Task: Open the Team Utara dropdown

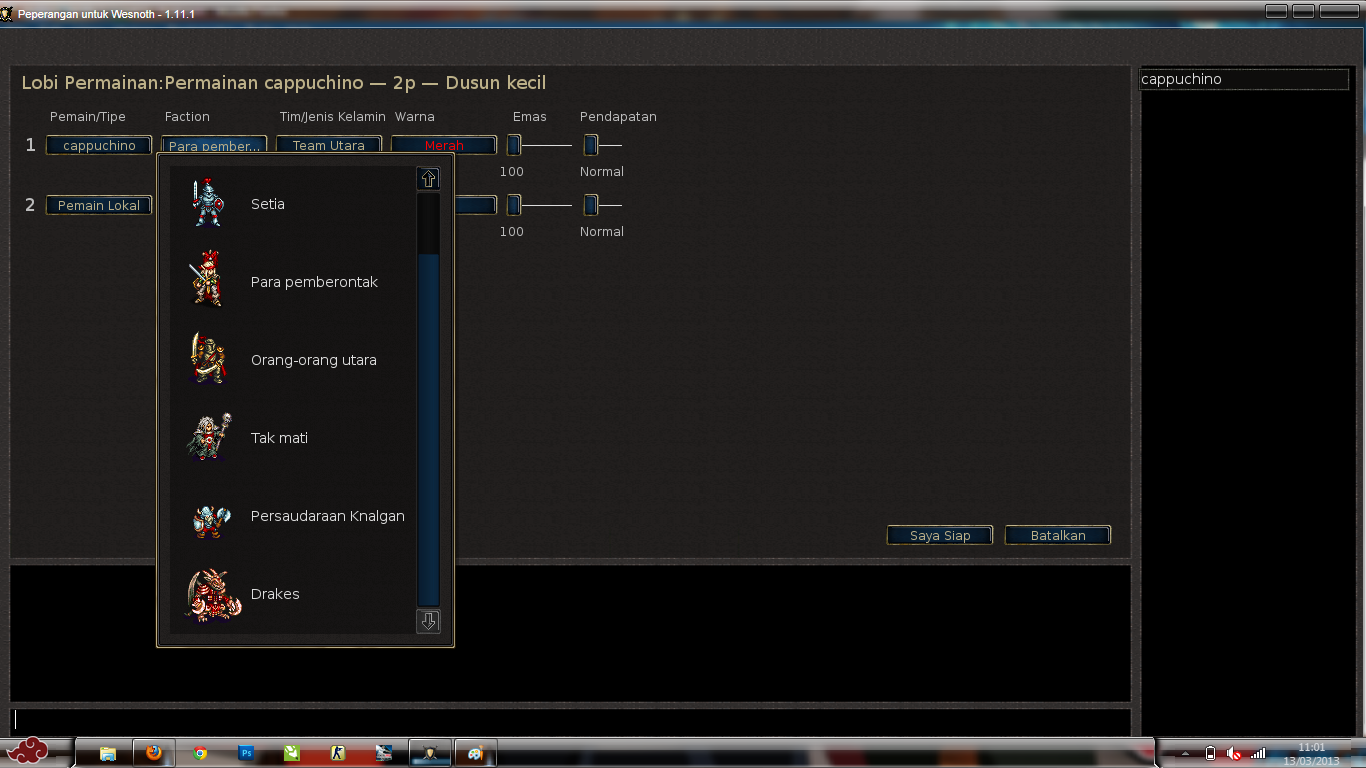Action: tap(329, 145)
